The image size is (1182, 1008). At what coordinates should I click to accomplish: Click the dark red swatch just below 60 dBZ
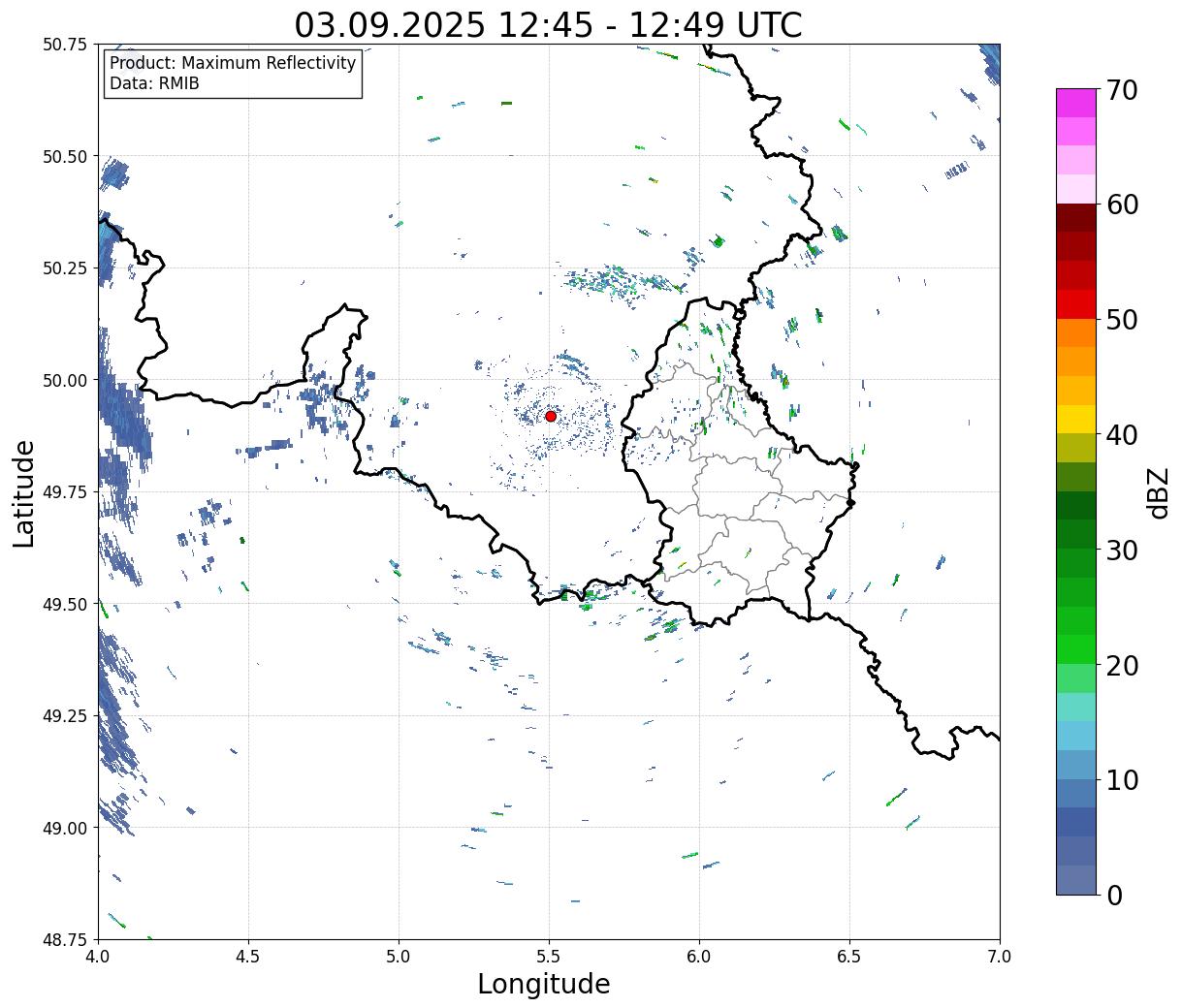pyautogui.click(x=1076, y=218)
